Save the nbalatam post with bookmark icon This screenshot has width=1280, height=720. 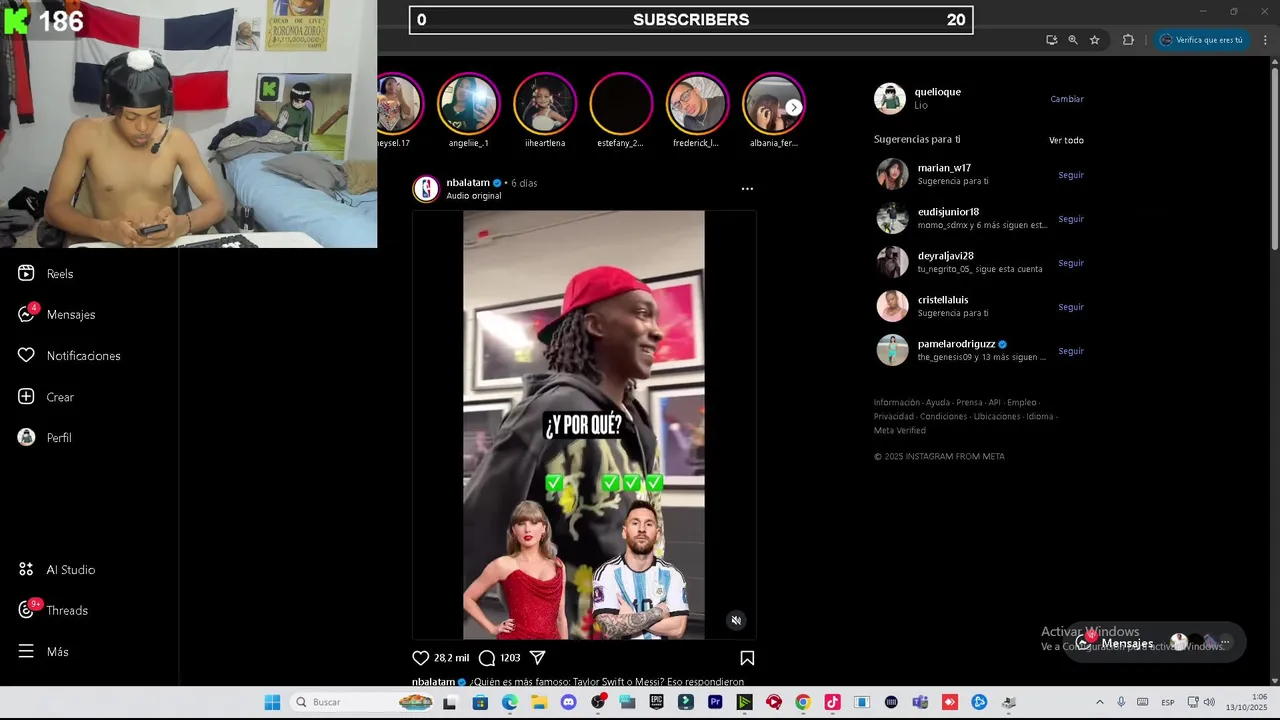tap(747, 658)
